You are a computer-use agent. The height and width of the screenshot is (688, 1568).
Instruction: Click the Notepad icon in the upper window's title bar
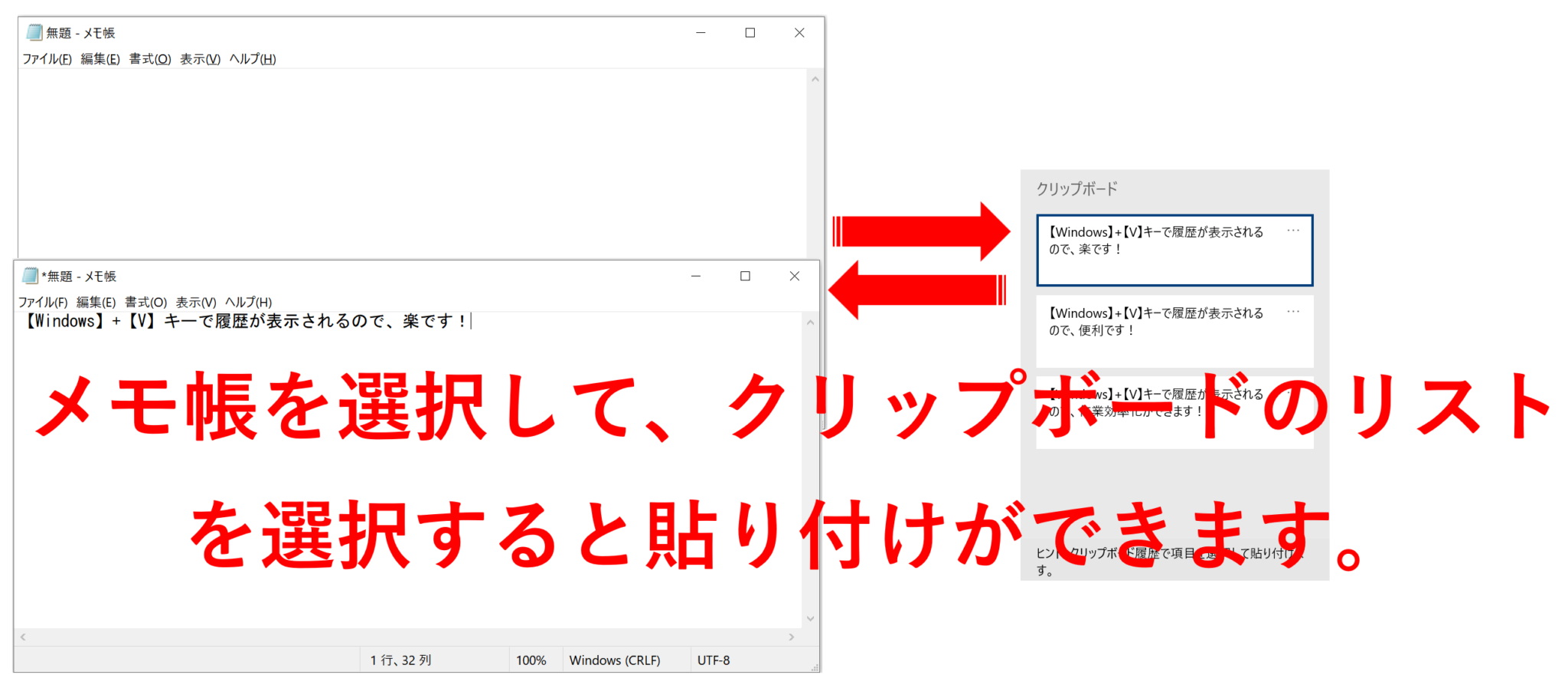34,32
